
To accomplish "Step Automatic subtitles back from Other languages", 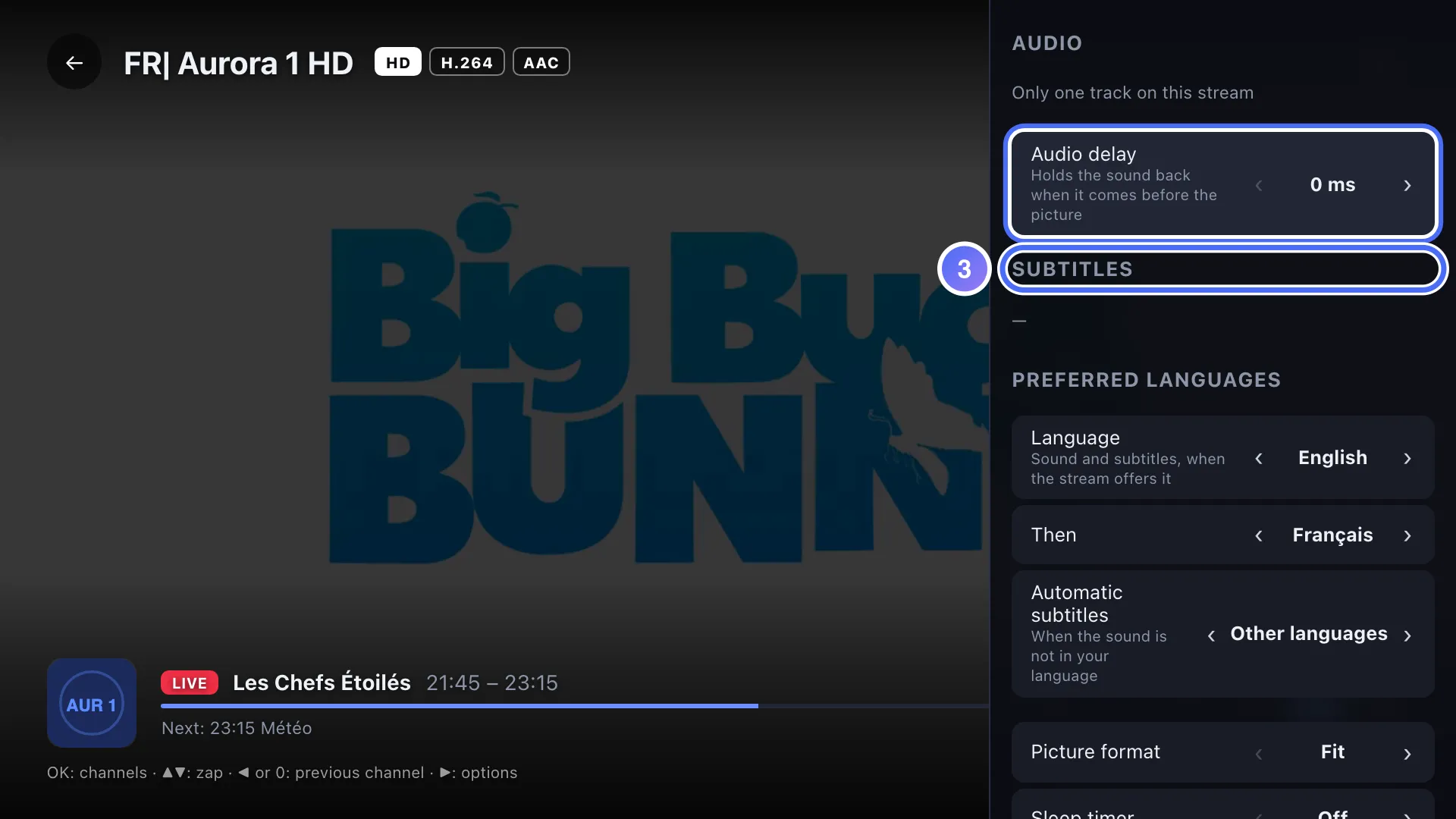I will click(1211, 635).
